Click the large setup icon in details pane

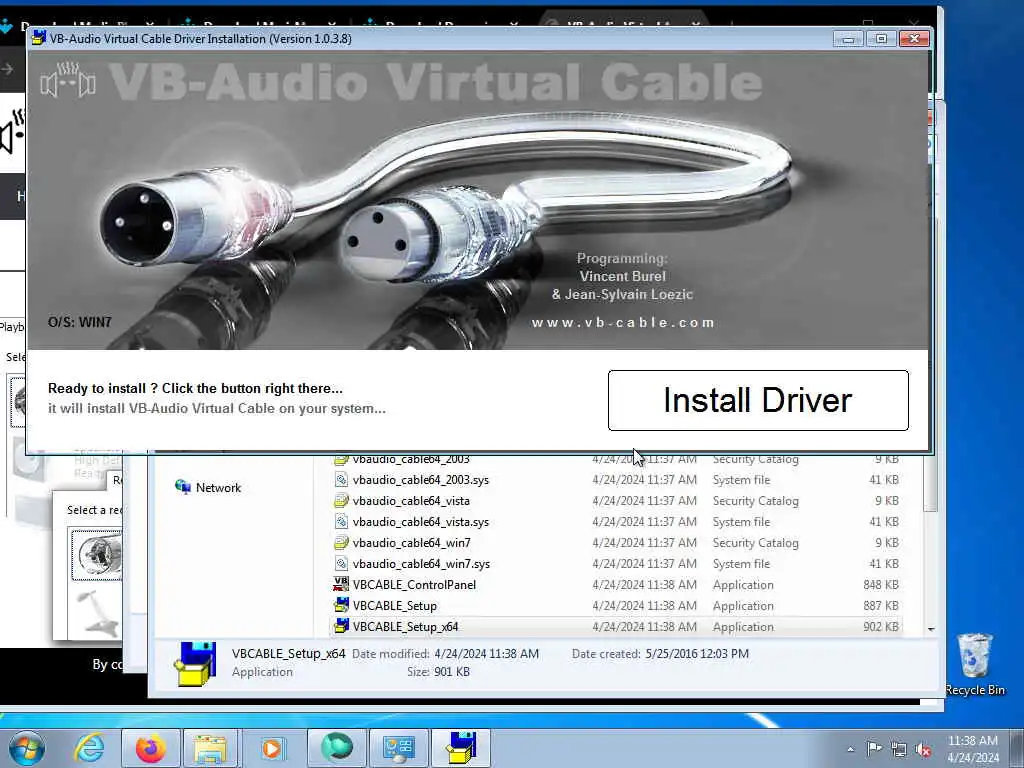click(195, 664)
